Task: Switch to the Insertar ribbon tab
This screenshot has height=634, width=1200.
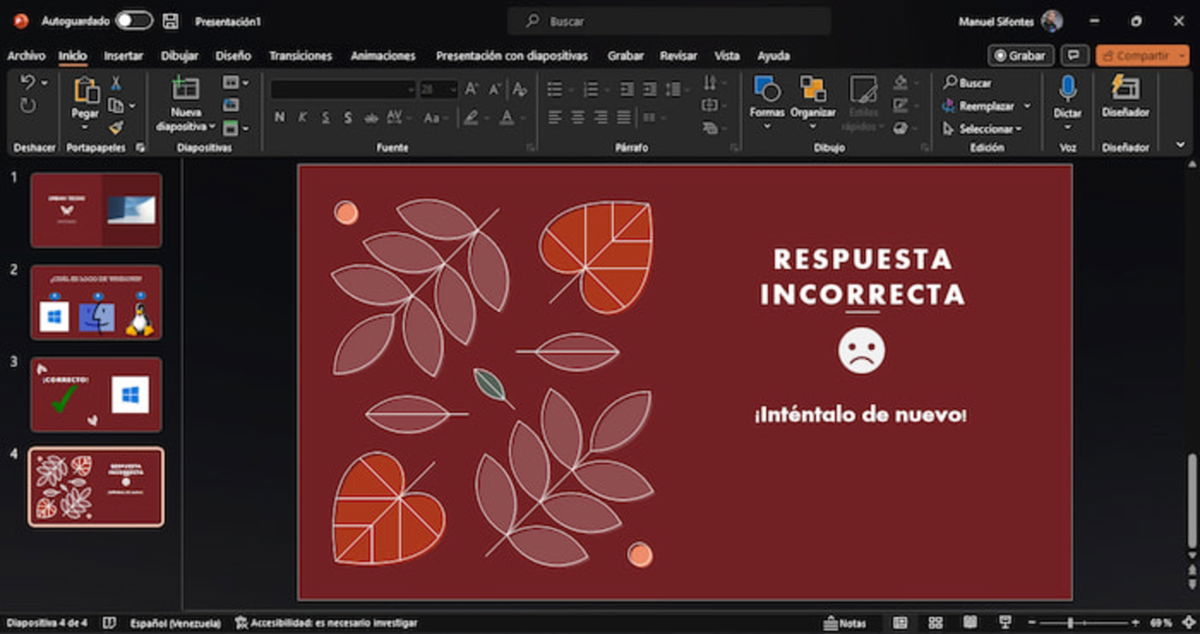Action: 123,56
